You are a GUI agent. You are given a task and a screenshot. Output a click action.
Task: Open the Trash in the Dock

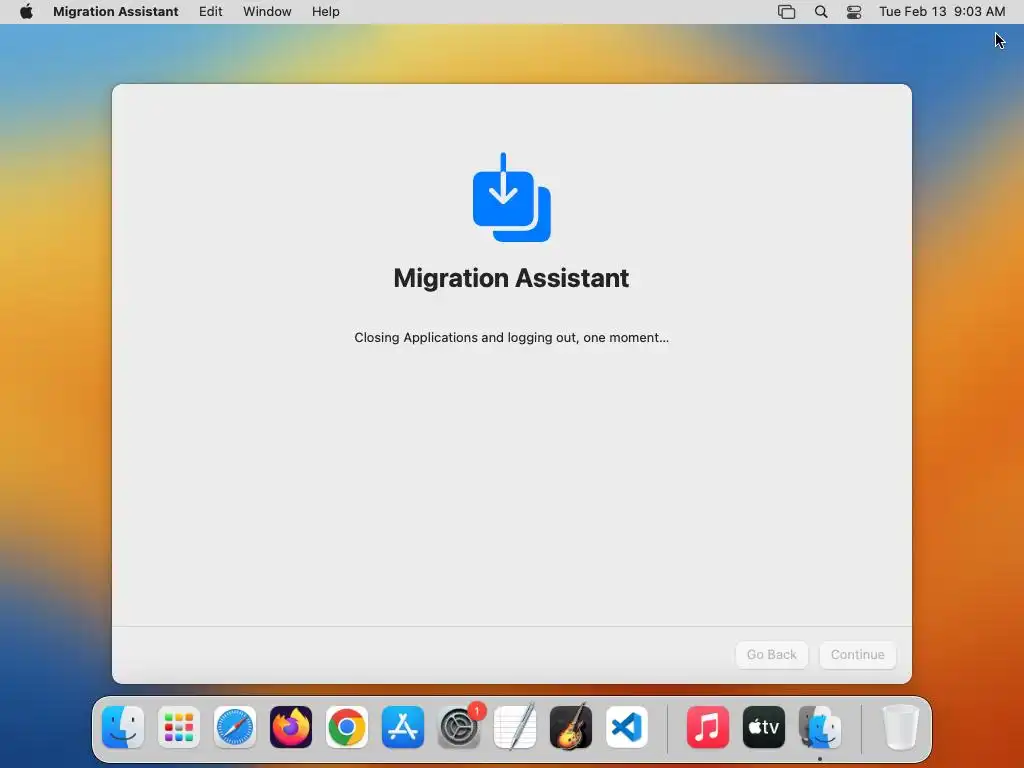pyautogui.click(x=901, y=727)
